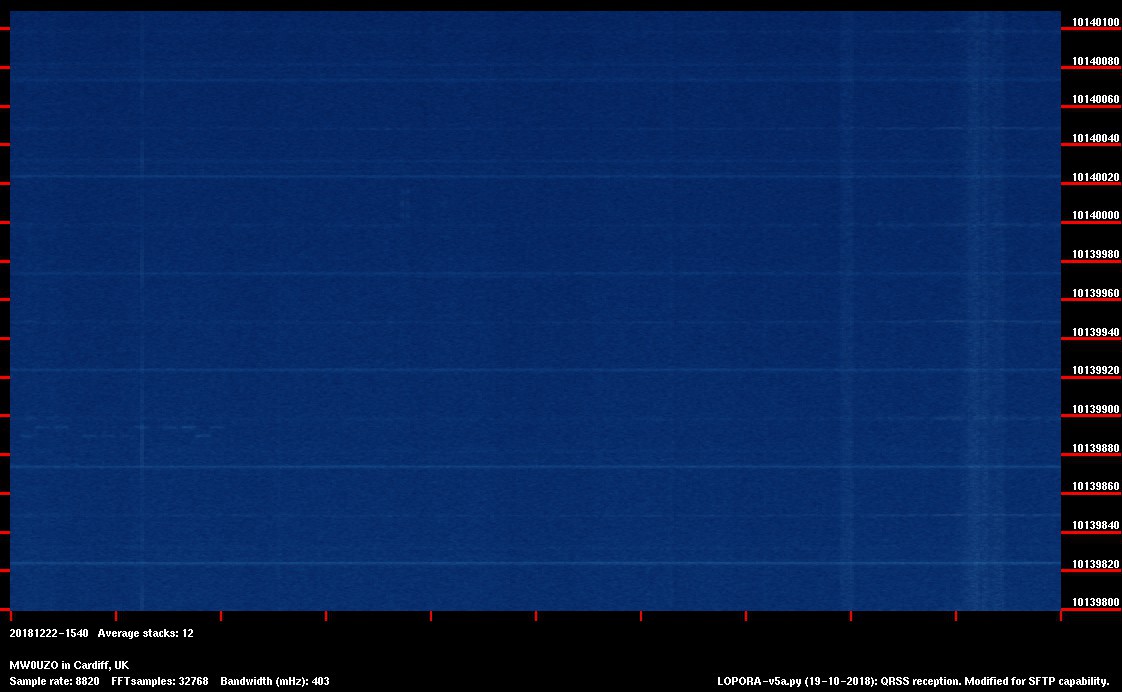Image resolution: width=1122 pixels, height=692 pixels.
Task: Click the Average stacks: 12 text
Action: [x=145, y=633]
